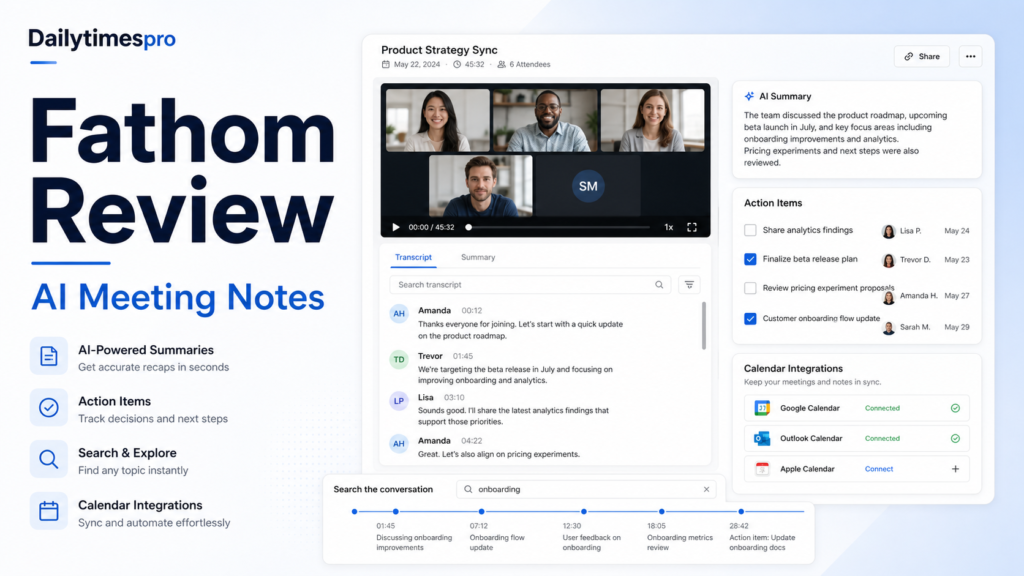This screenshot has height=576, width=1024.
Task: Click the Action Items checkmark icon
Action: click(48, 408)
